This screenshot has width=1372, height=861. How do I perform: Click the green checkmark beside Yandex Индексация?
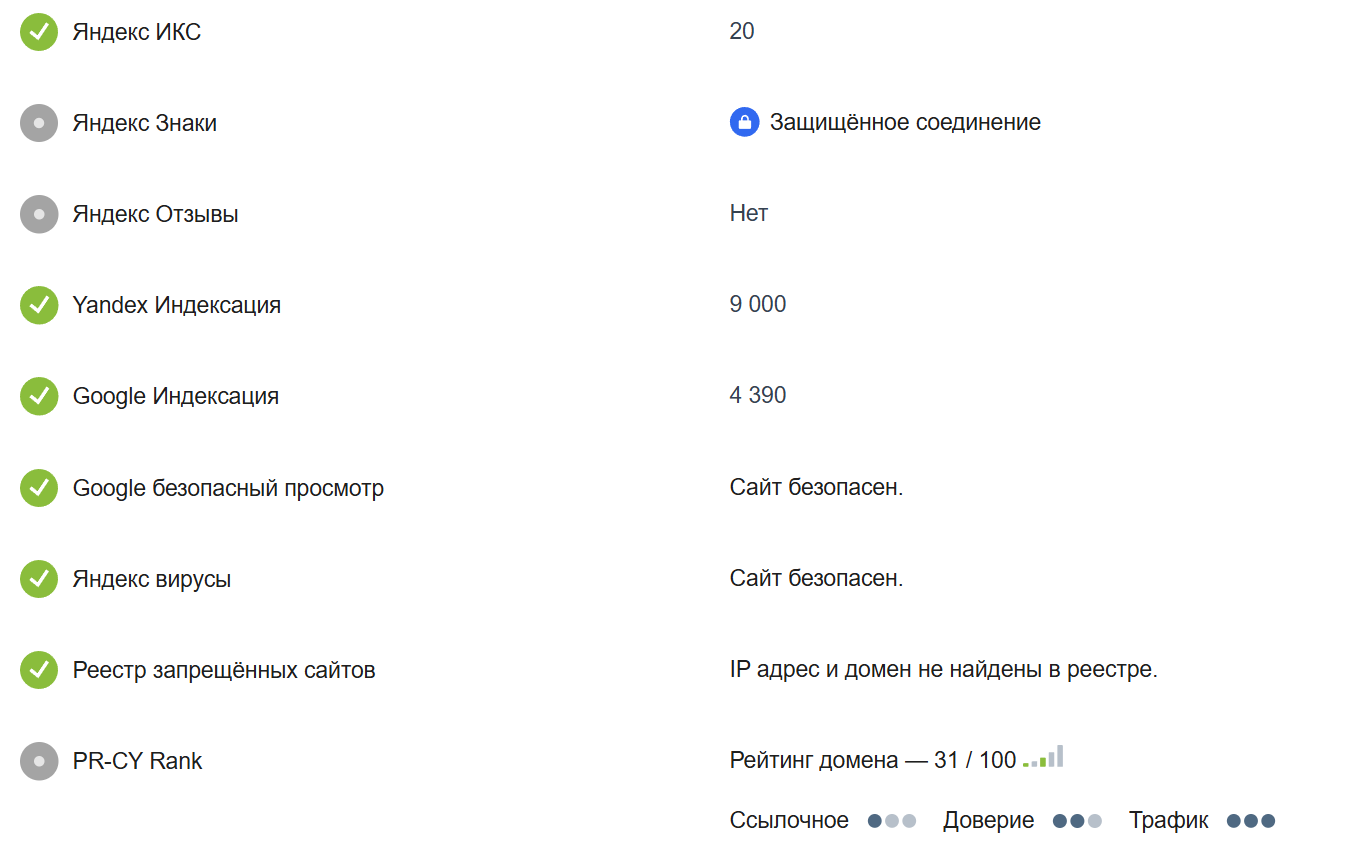[x=39, y=305]
